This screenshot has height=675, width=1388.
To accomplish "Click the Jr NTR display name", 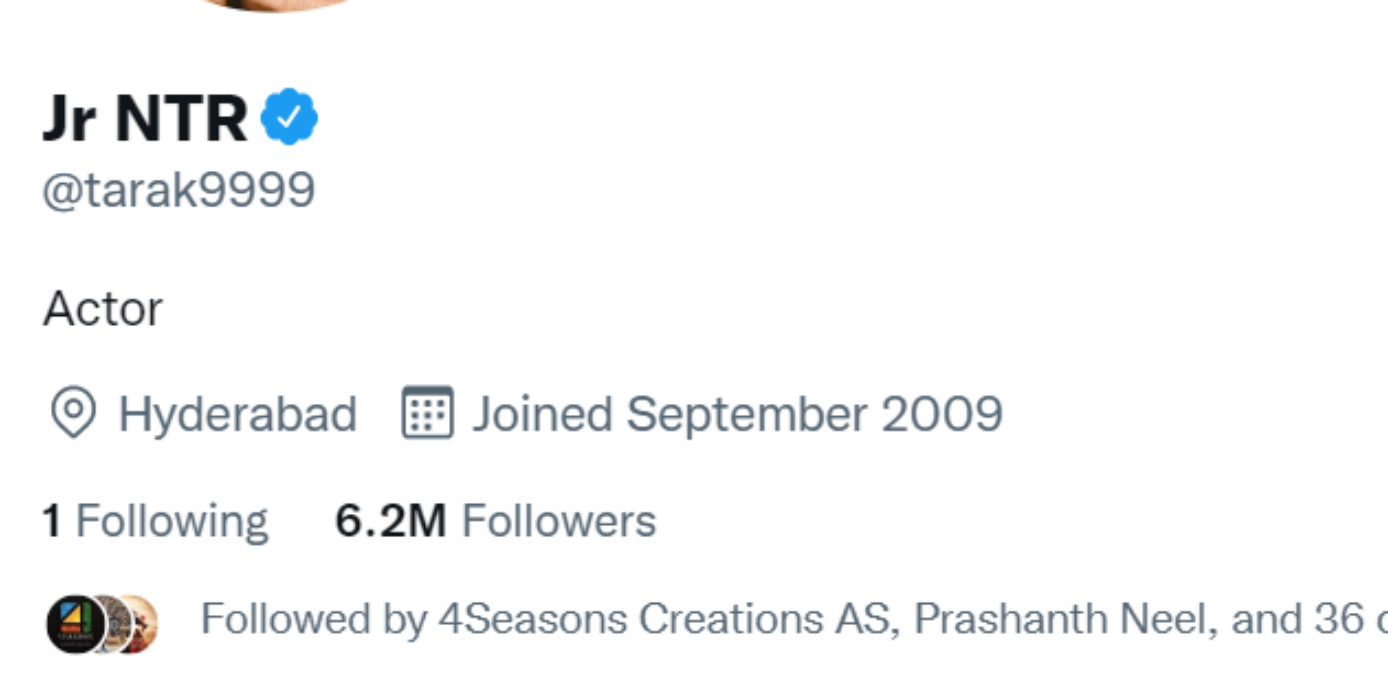I will click(145, 118).
